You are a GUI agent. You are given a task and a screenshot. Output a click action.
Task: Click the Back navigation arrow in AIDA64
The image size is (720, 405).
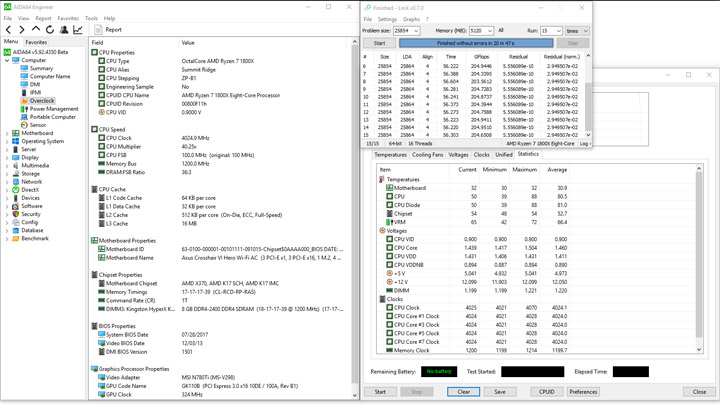coord(8,30)
